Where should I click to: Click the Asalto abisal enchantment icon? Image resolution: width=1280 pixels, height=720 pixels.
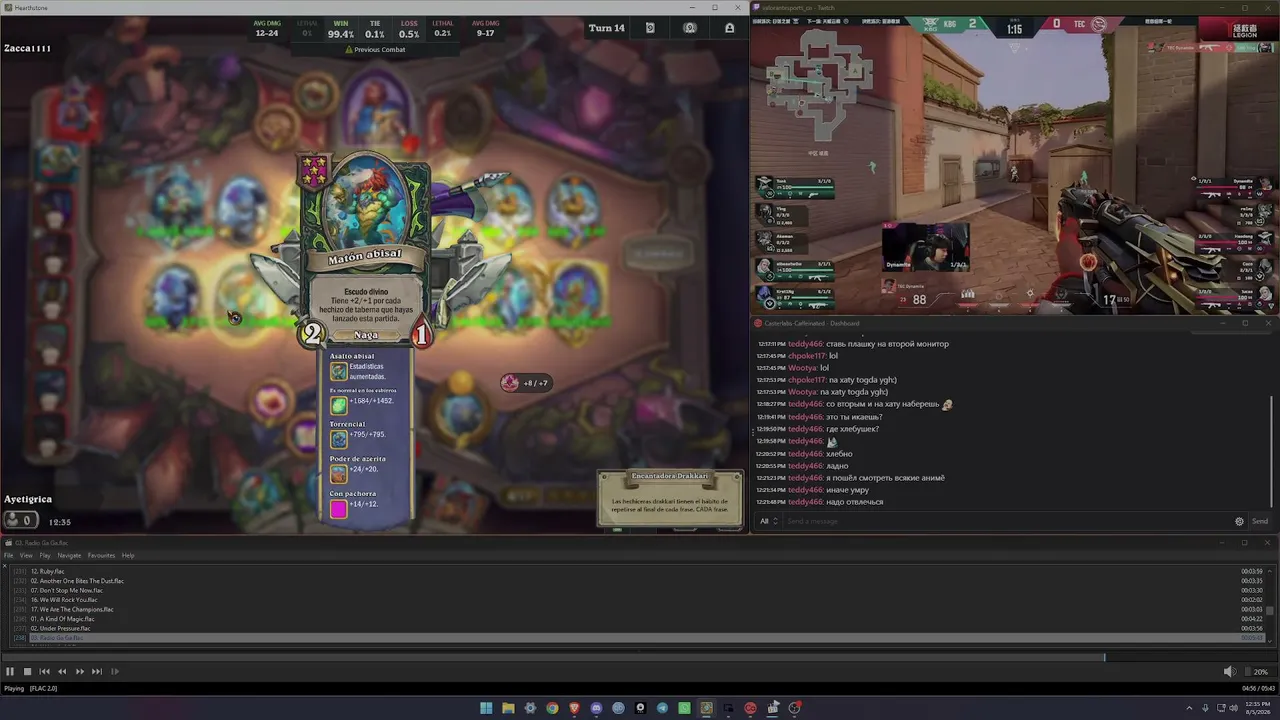339,371
